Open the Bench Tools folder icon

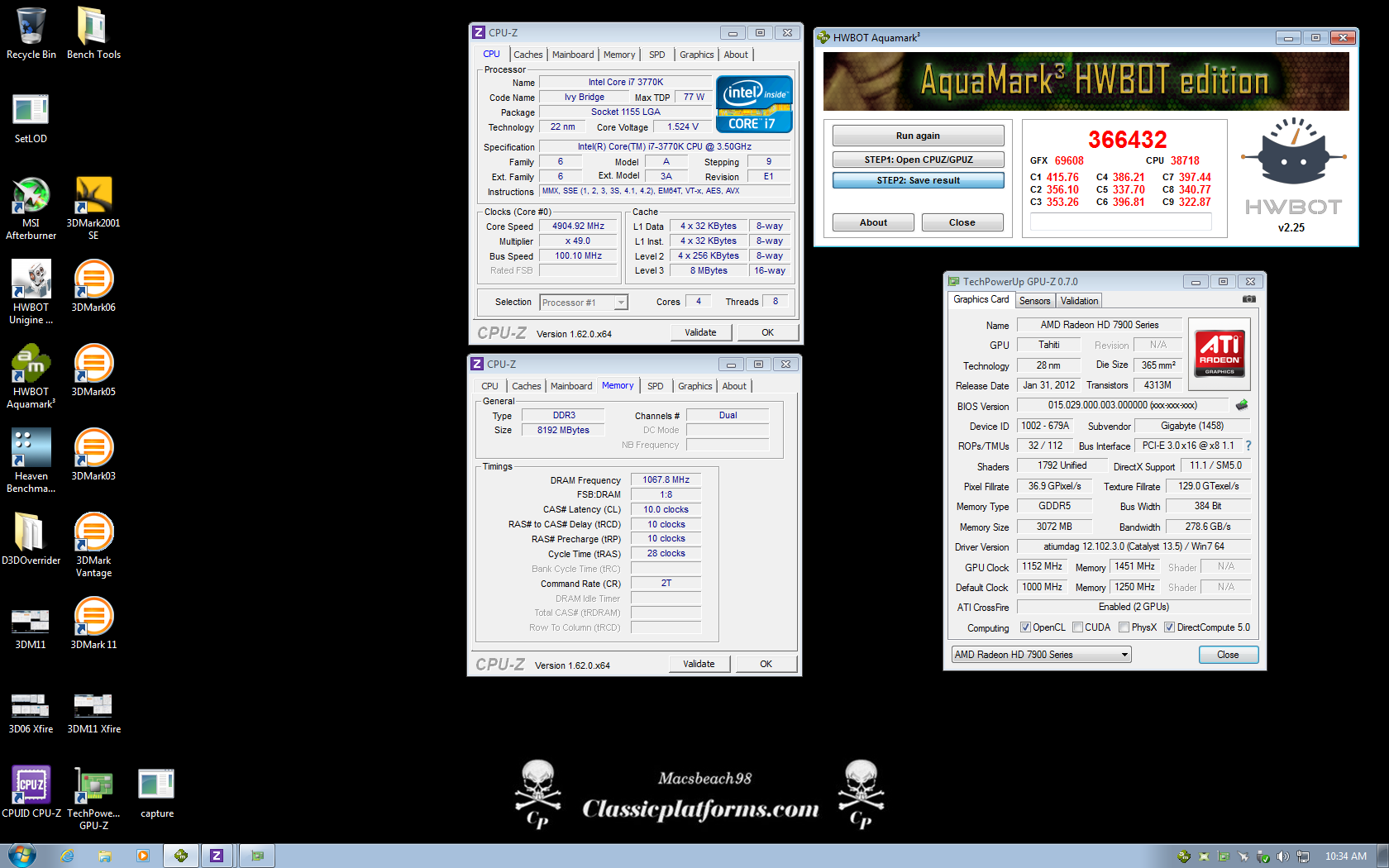93,33
